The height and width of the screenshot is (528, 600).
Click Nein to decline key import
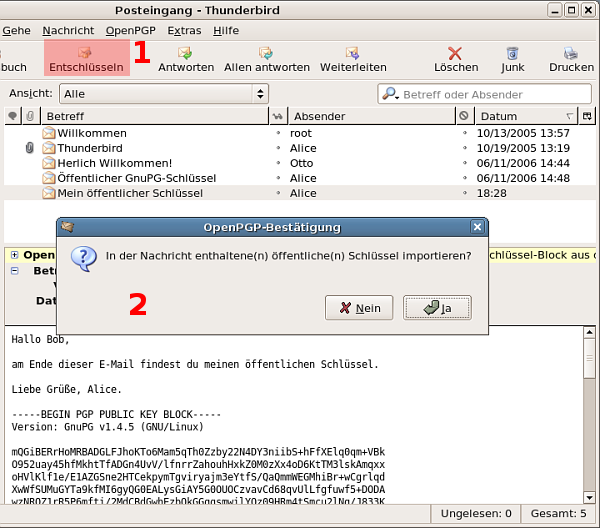tap(359, 308)
